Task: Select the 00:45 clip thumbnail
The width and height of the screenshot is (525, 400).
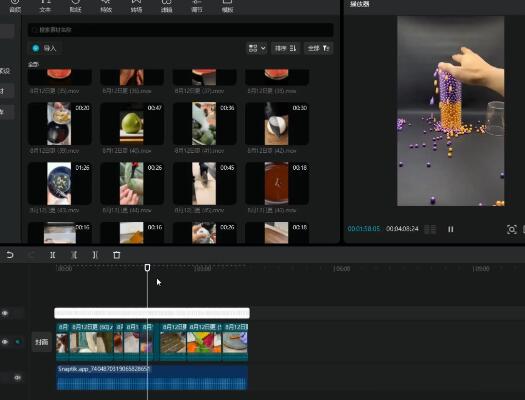Action: [204, 183]
